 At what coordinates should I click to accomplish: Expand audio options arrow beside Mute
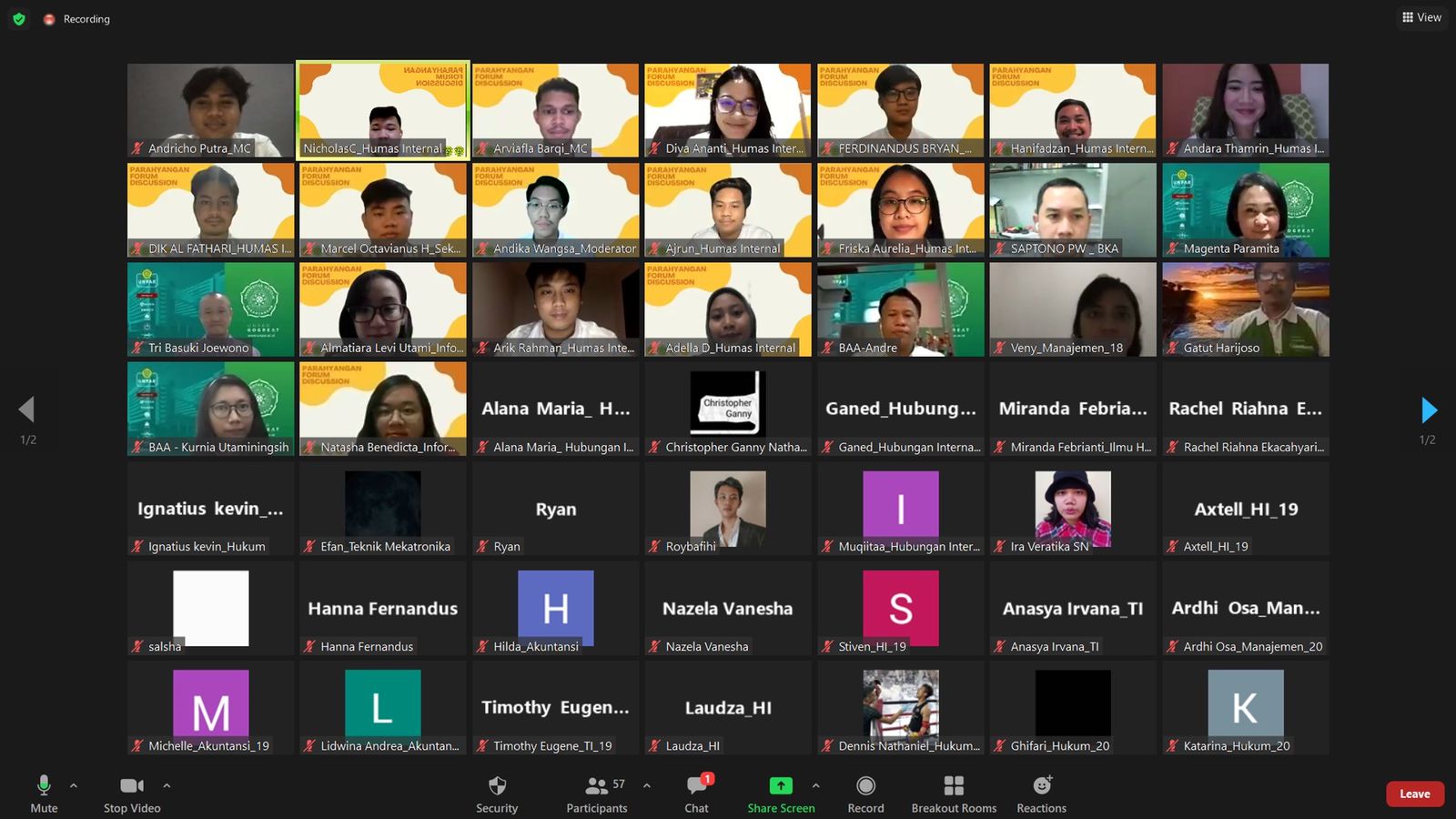pos(74,785)
